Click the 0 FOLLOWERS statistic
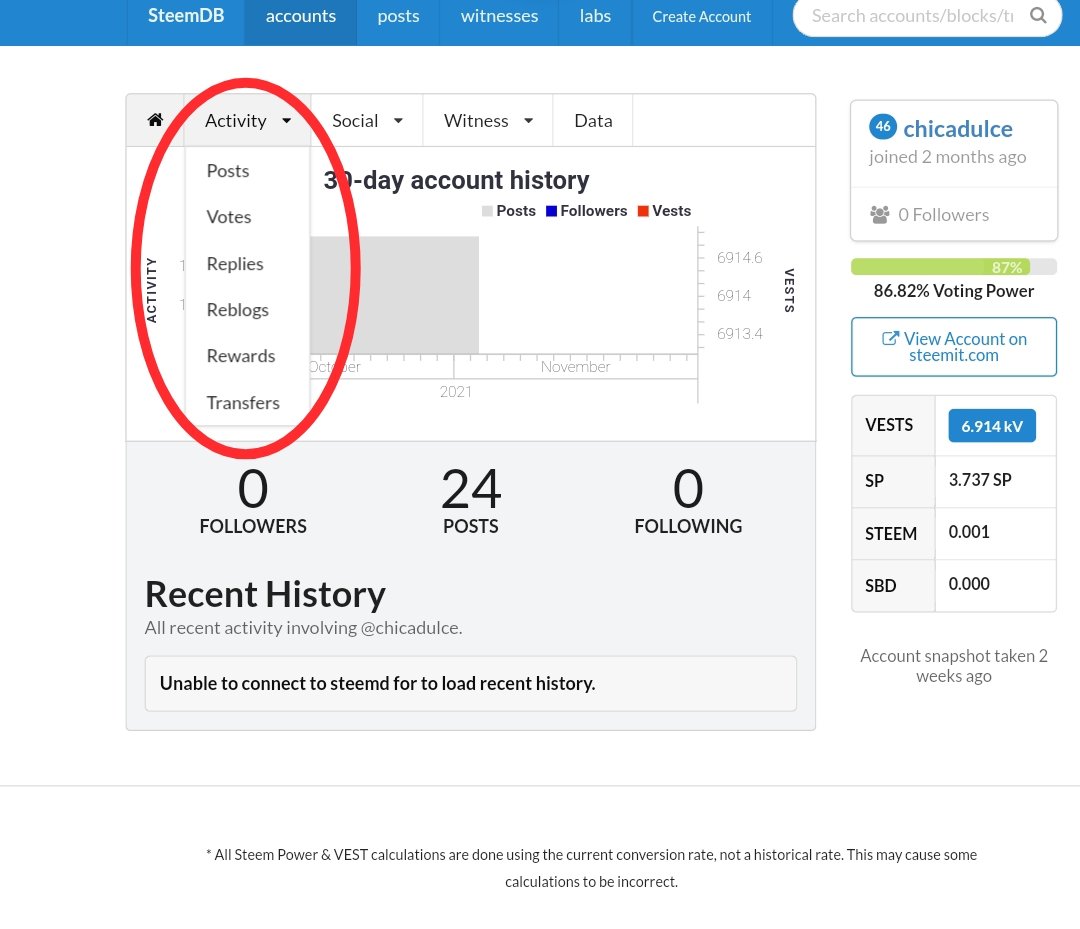The width and height of the screenshot is (1080, 929). [x=253, y=501]
